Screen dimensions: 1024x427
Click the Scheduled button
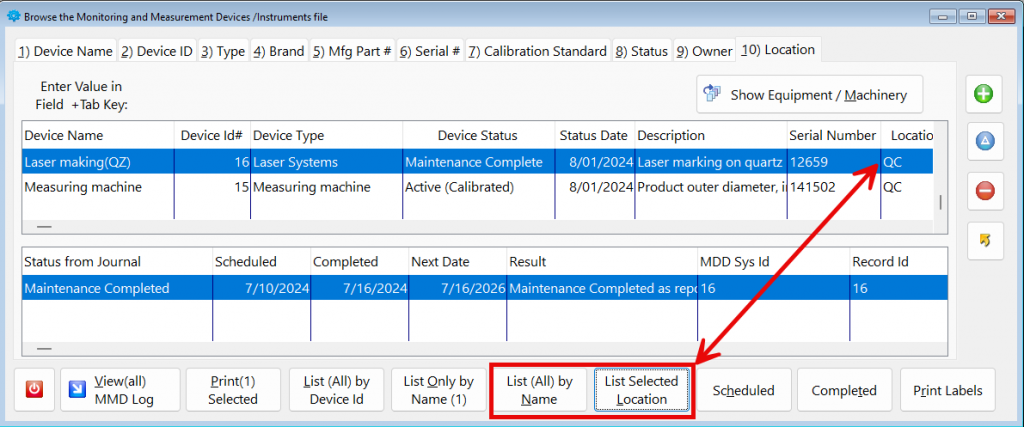coord(743,390)
